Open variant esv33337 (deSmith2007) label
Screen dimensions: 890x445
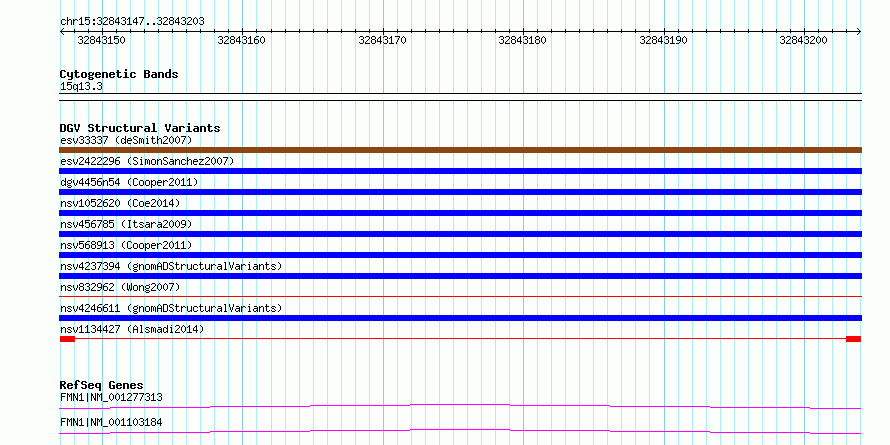coord(126,140)
